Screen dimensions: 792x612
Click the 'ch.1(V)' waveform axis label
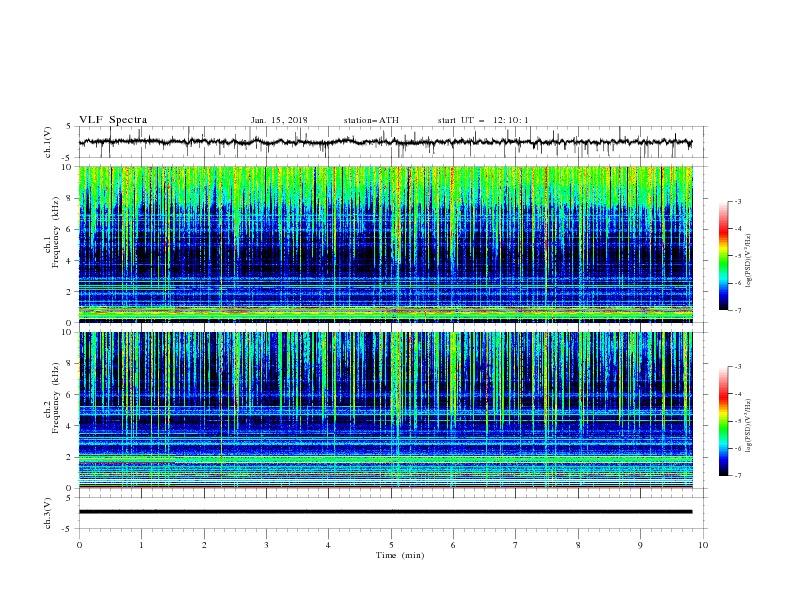click(48, 142)
